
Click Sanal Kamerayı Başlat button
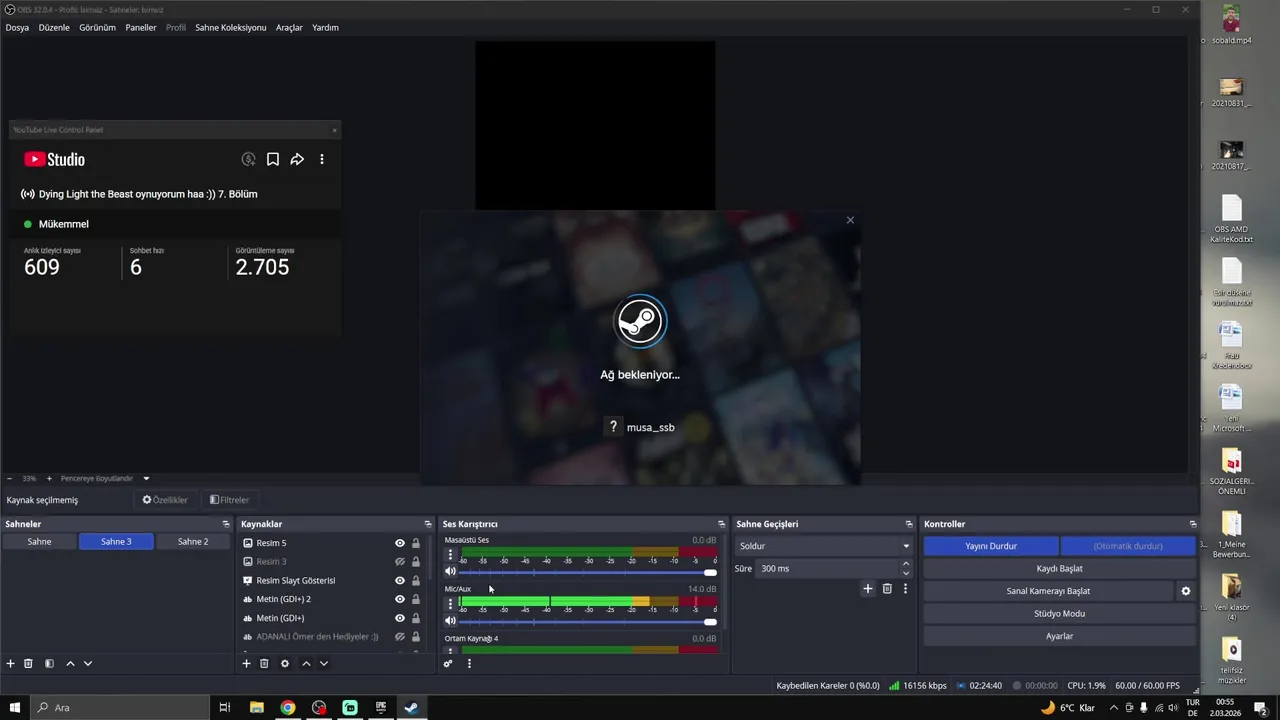point(1048,591)
